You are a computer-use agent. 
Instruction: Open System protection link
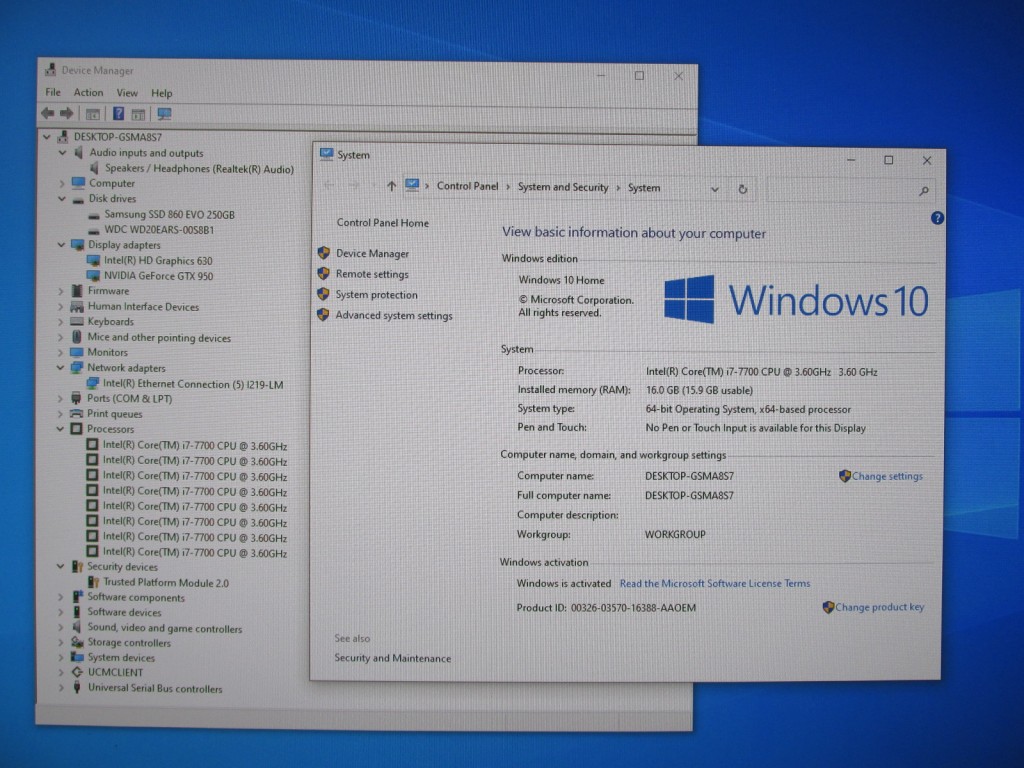pyautogui.click(x=376, y=295)
